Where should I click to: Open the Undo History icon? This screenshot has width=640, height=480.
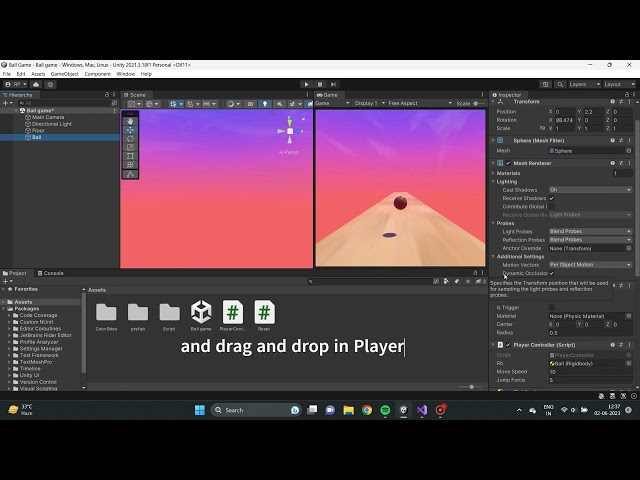click(x=546, y=84)
